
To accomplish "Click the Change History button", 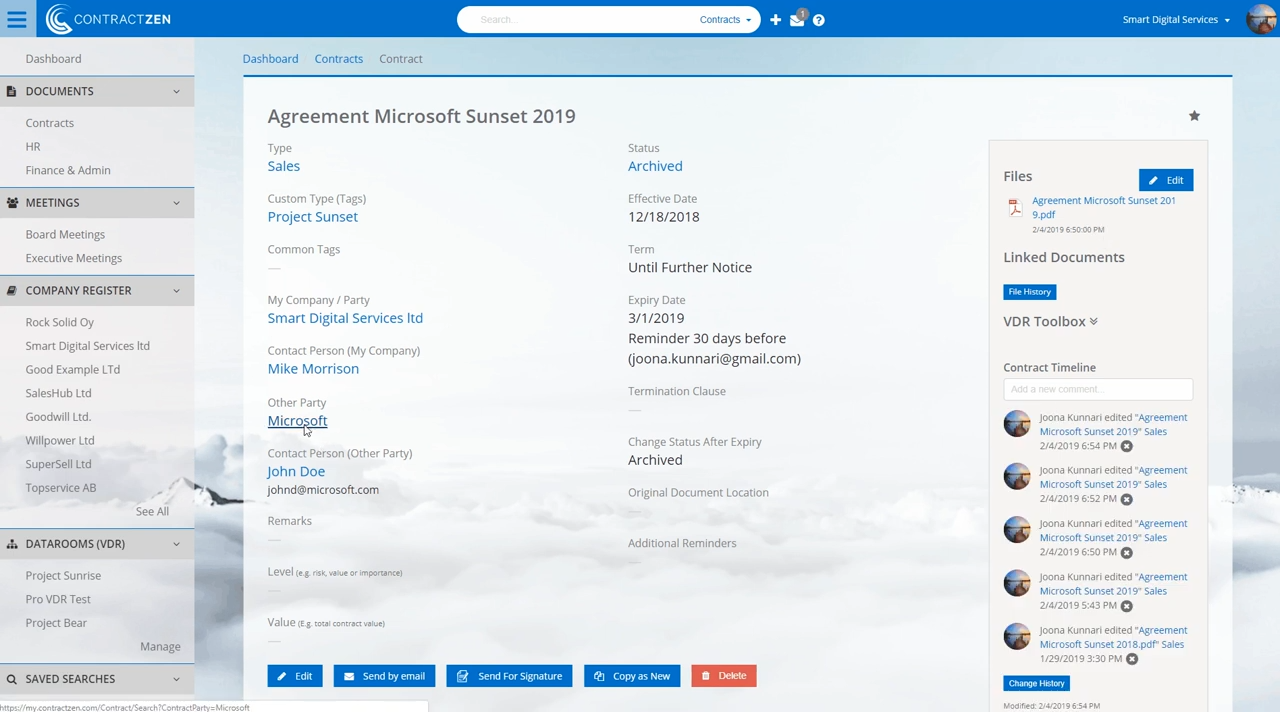I will click(x=1037, y=683).
